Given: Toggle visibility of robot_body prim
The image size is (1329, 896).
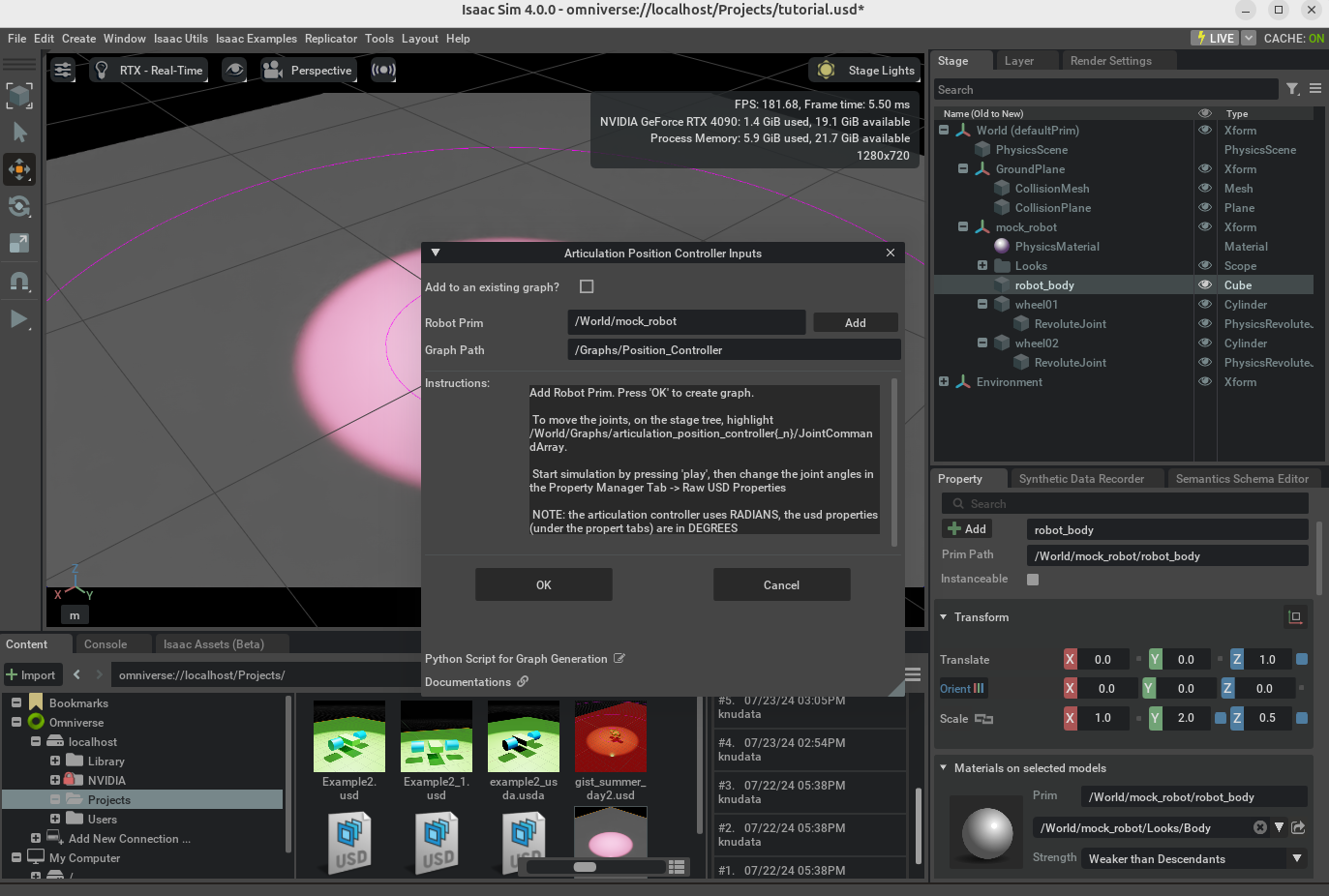Looking at the screenshot, I should click(x=1205, y=284).
